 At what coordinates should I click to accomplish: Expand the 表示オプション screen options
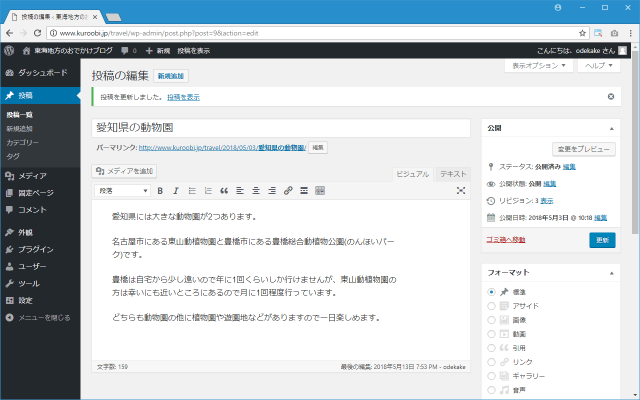tap(541, 65)
